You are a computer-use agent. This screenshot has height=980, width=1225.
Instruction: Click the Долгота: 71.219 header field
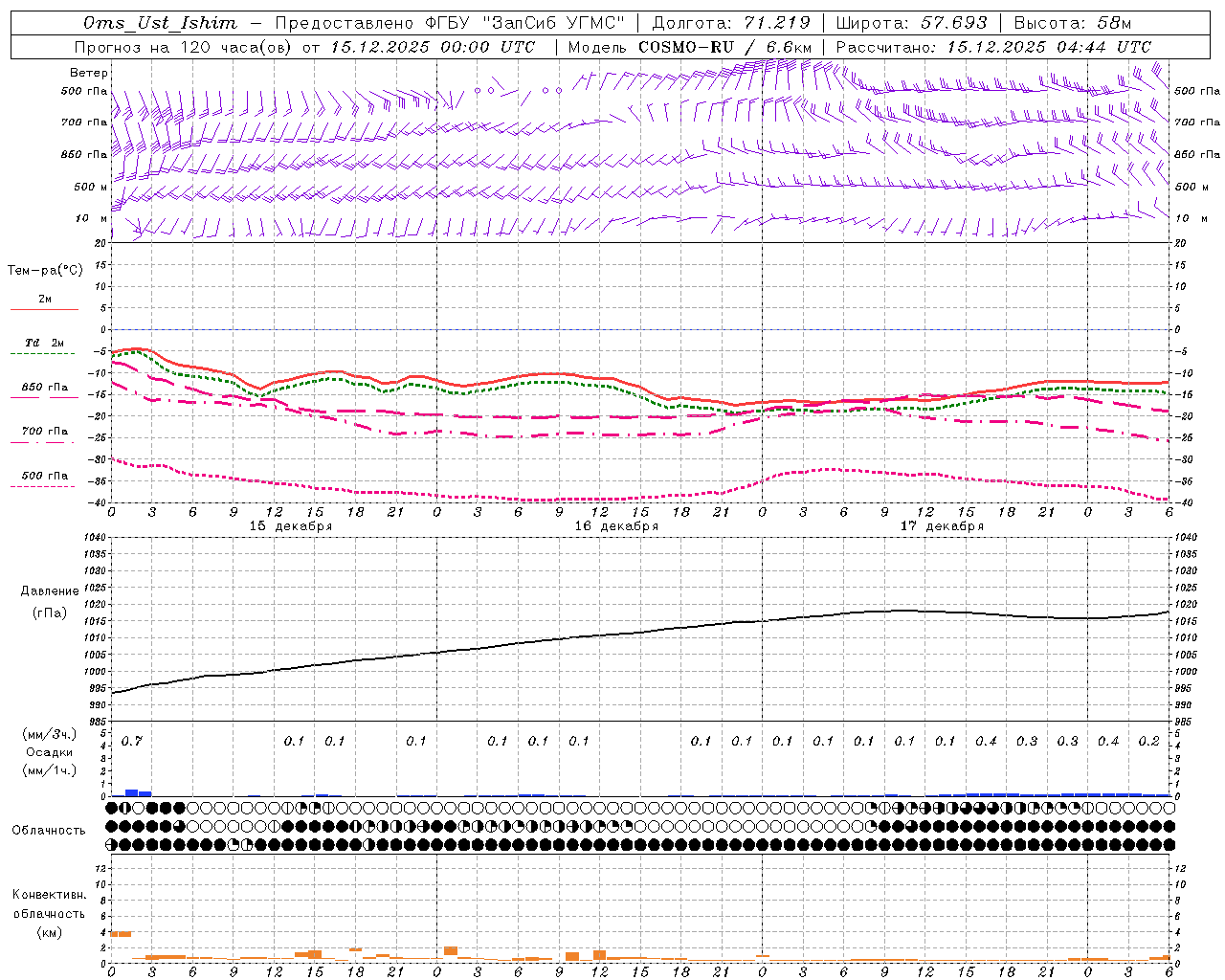[x=731, y=23]
